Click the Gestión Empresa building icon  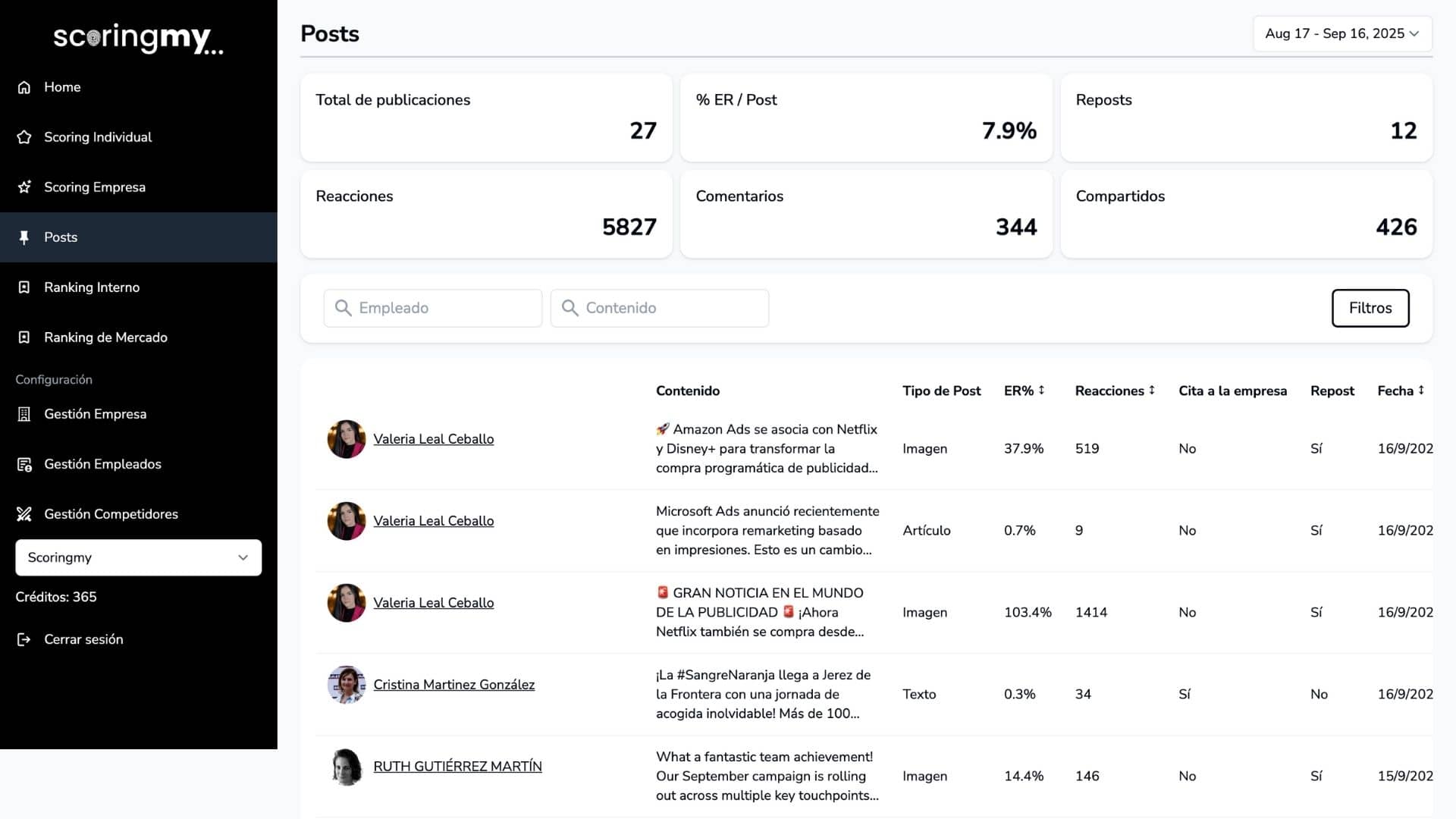[x=25, y=414]
